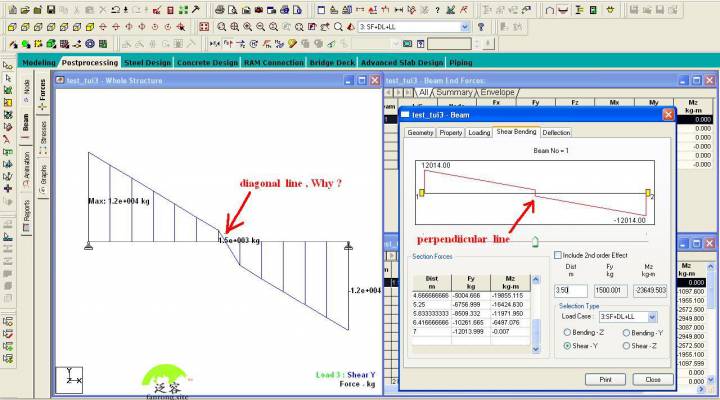Image resolution: width=720 pixels, height=400 pixels.
Task: Select the Bending - Y radio button
Action: click(627, 333)
